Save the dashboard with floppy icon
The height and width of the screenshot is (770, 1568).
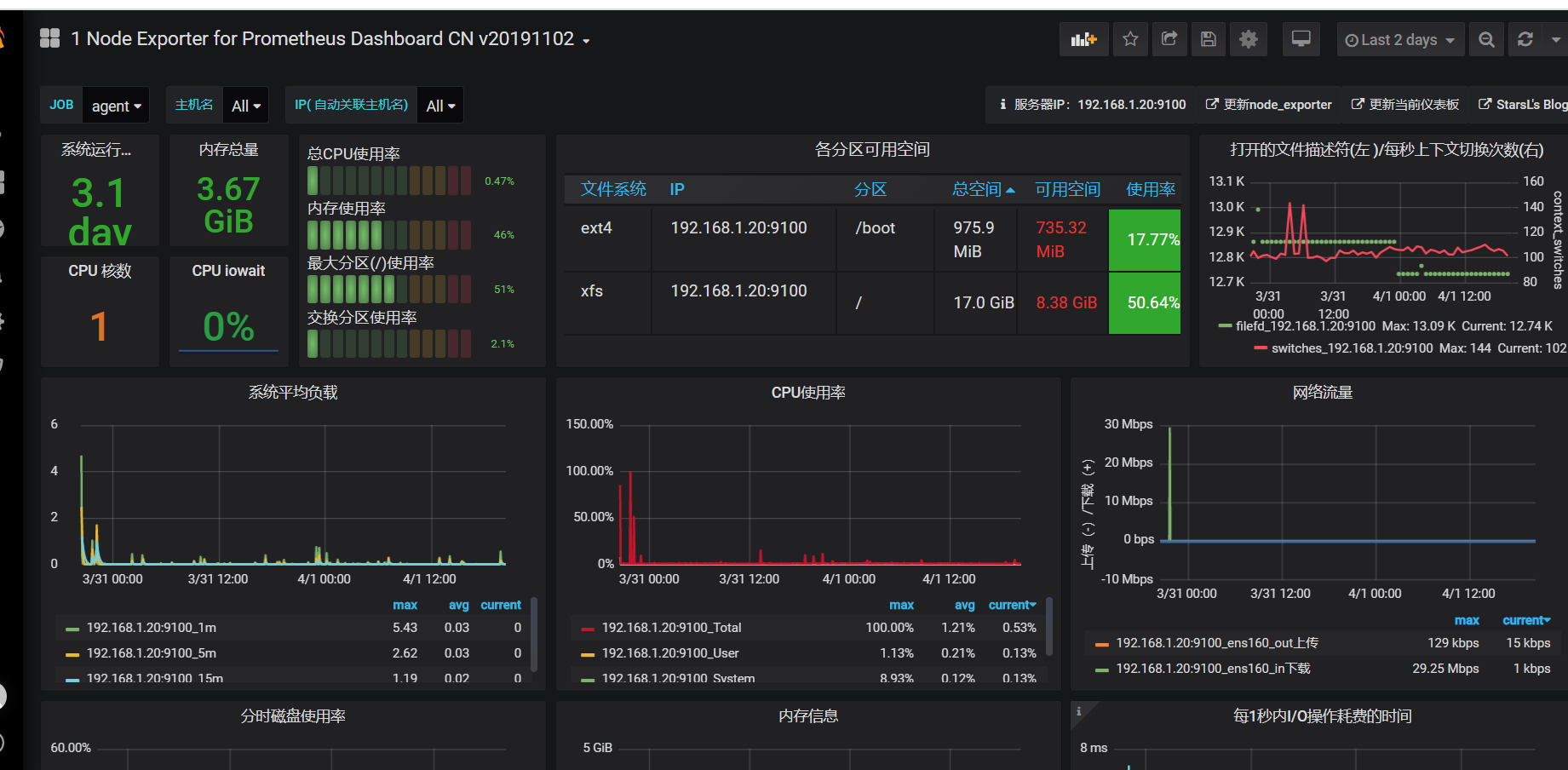pos(1209,39)
